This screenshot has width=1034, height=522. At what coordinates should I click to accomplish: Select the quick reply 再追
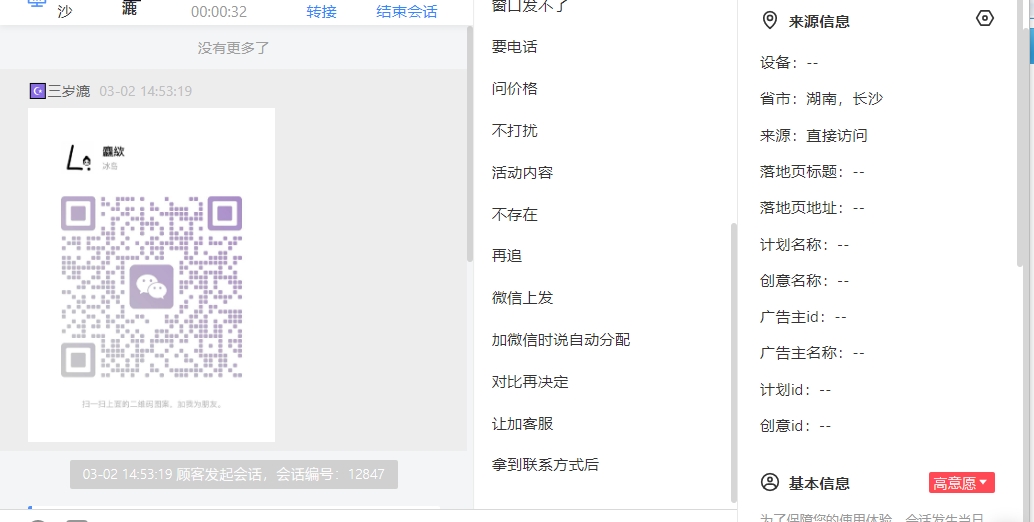[x=506, y=256]
